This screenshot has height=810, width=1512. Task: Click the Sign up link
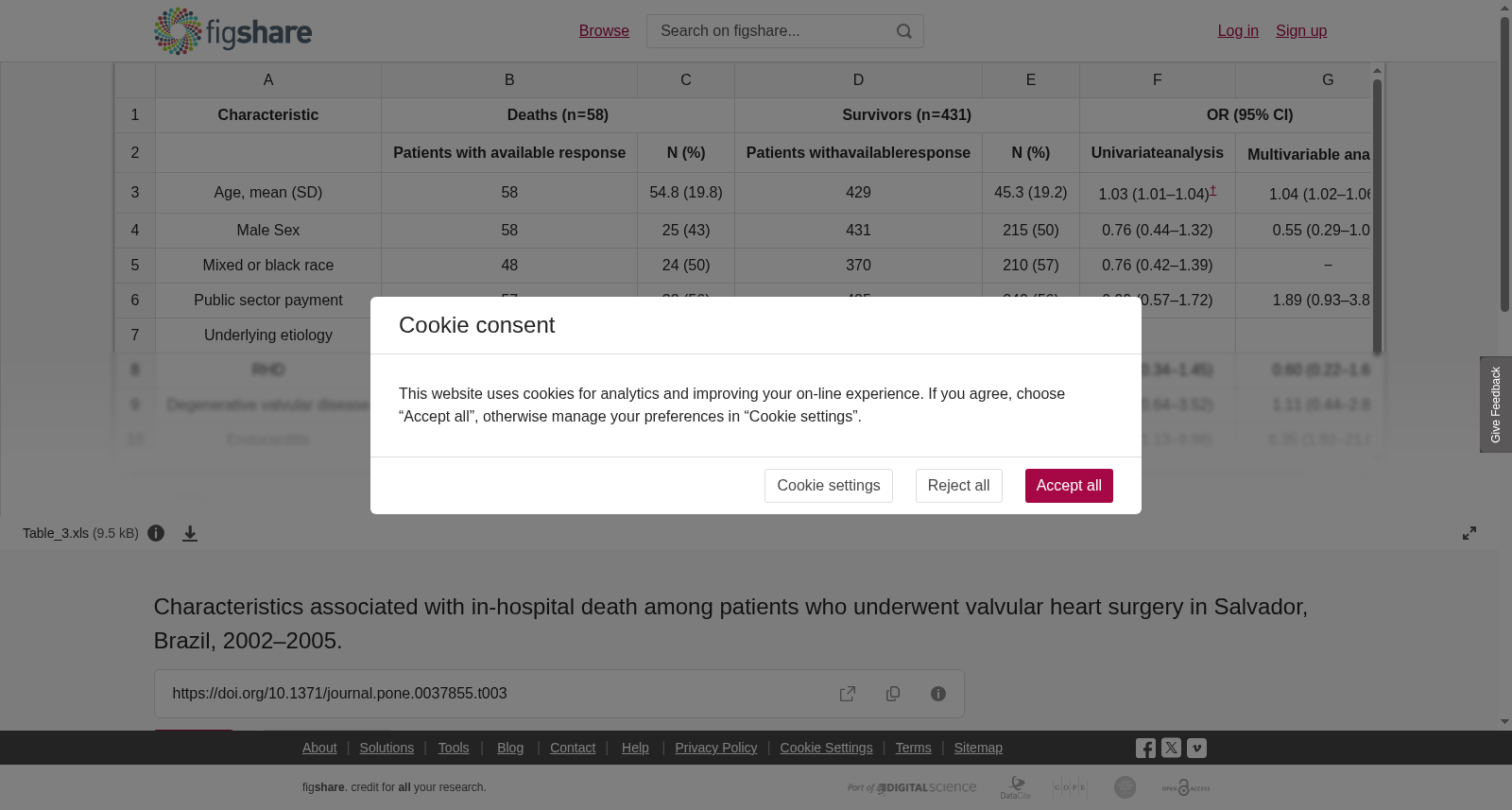point(1301,31)
